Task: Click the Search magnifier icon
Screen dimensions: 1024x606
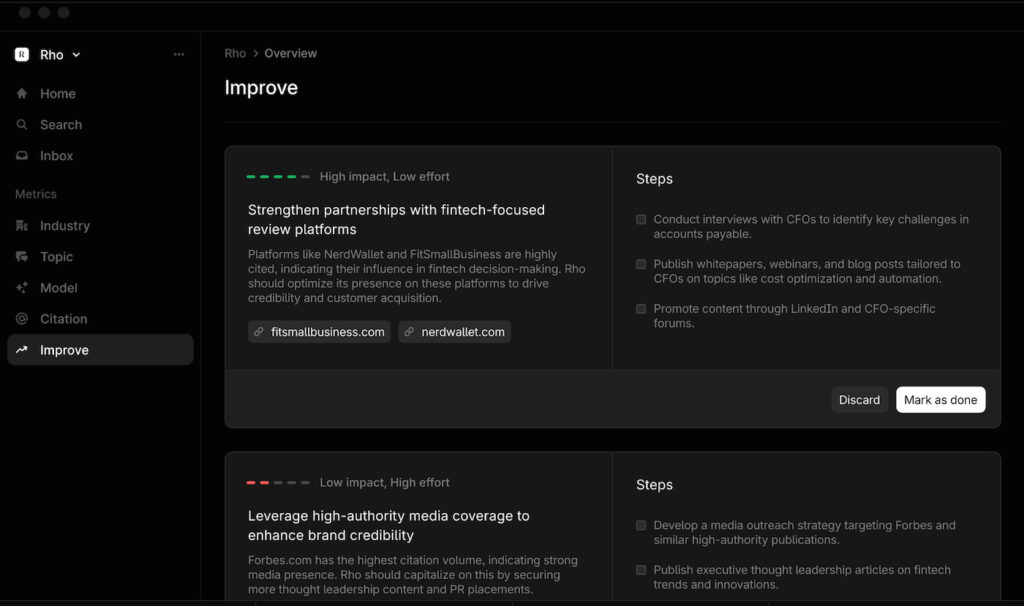Action: (22, 125)
